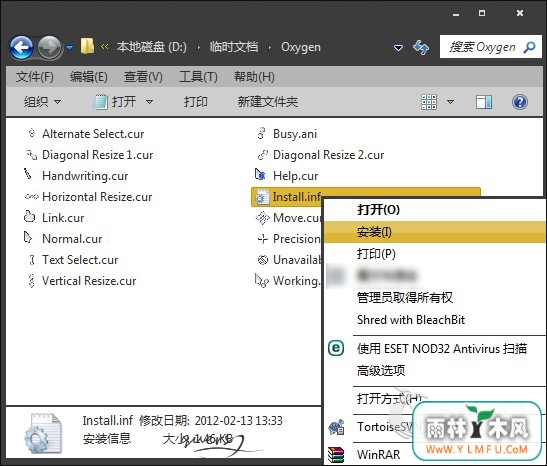Open Explorer help question mark icon
The width and height of the screenshot is (547, 466).
pyautogui.click(x=519, y=102)
